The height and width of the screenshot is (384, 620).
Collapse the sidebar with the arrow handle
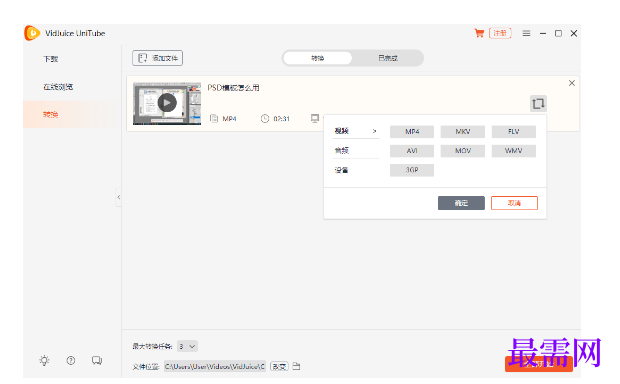pyautogui.click(x=119, y=197)
